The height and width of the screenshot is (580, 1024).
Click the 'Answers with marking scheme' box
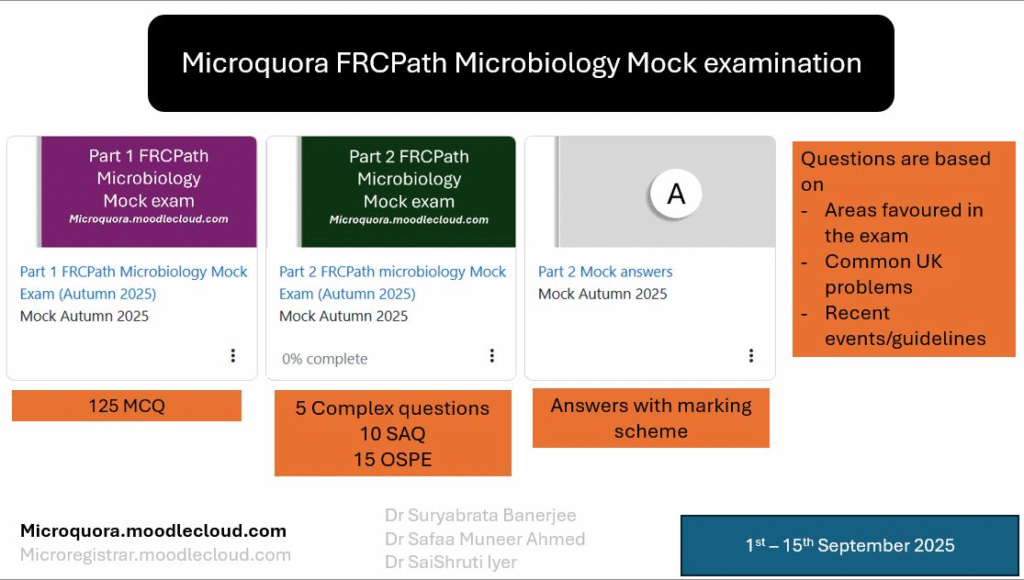[x=650, y=418]
